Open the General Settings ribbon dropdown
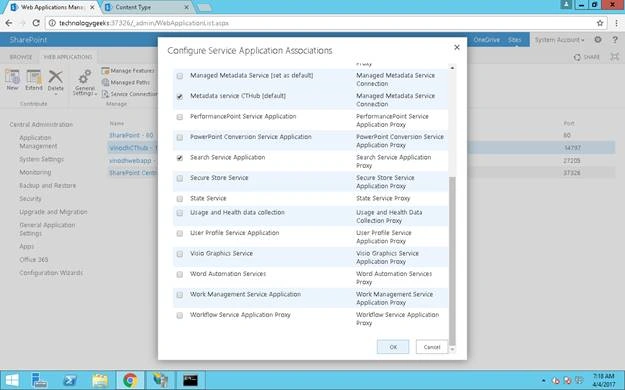The image size is (625, 390). pyautogui.click(x=85, y=83)
